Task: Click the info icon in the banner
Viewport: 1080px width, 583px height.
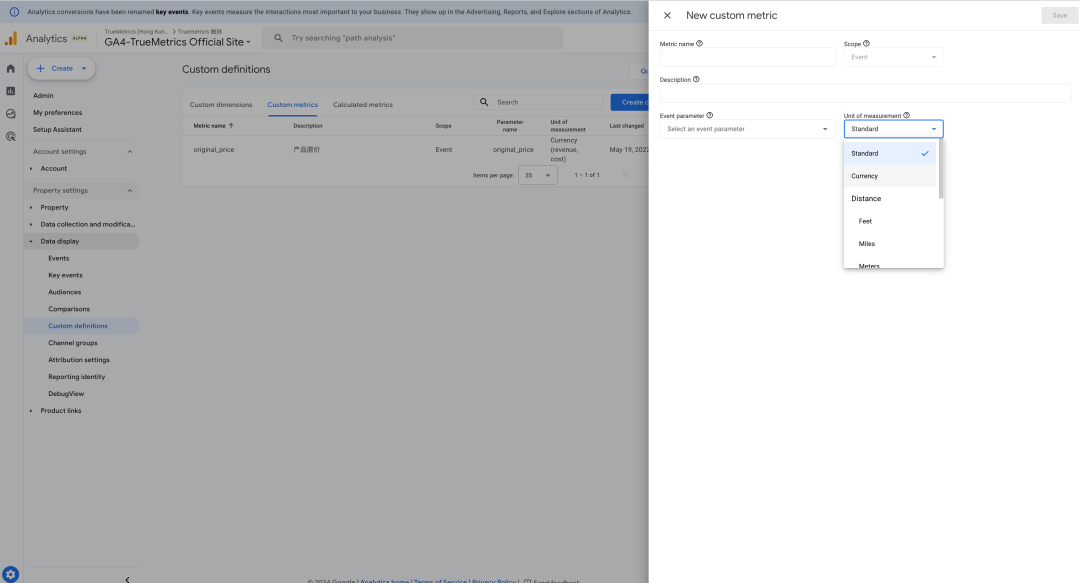Action: [x=14, y=12]
